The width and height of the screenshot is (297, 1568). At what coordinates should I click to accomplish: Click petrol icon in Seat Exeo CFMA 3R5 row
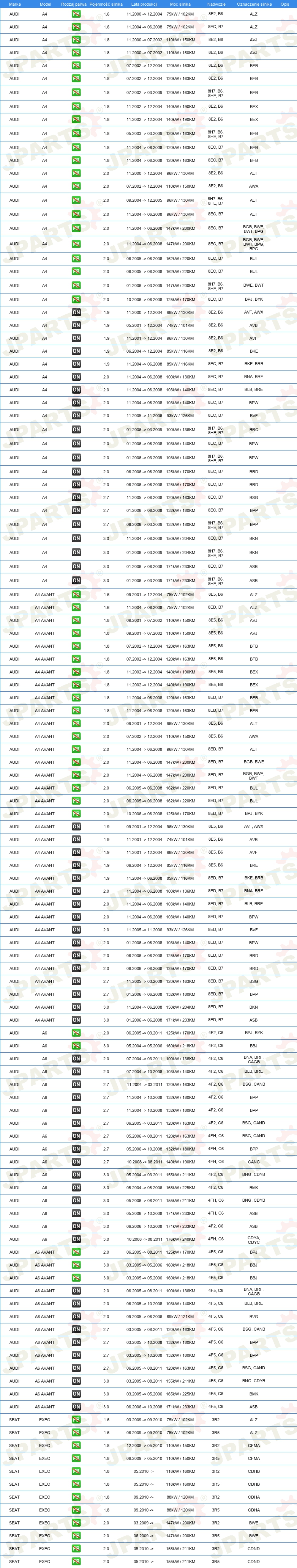point(76,1458)
